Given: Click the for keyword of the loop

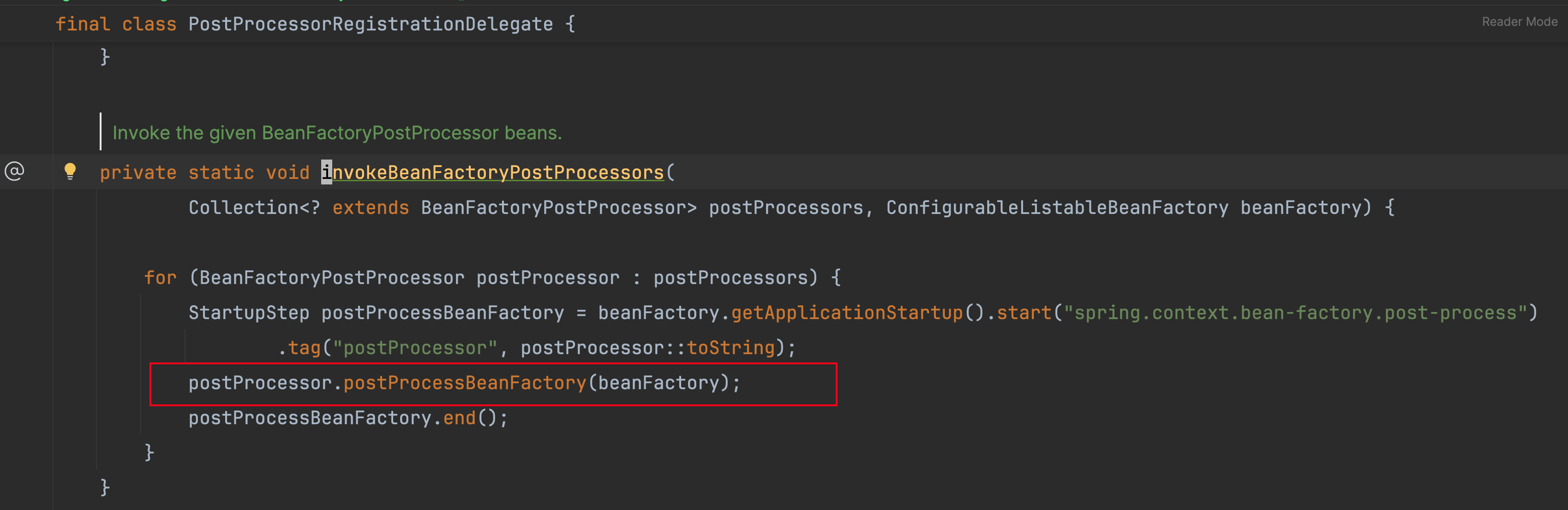Looking at the screenshot, I should 160,278.
